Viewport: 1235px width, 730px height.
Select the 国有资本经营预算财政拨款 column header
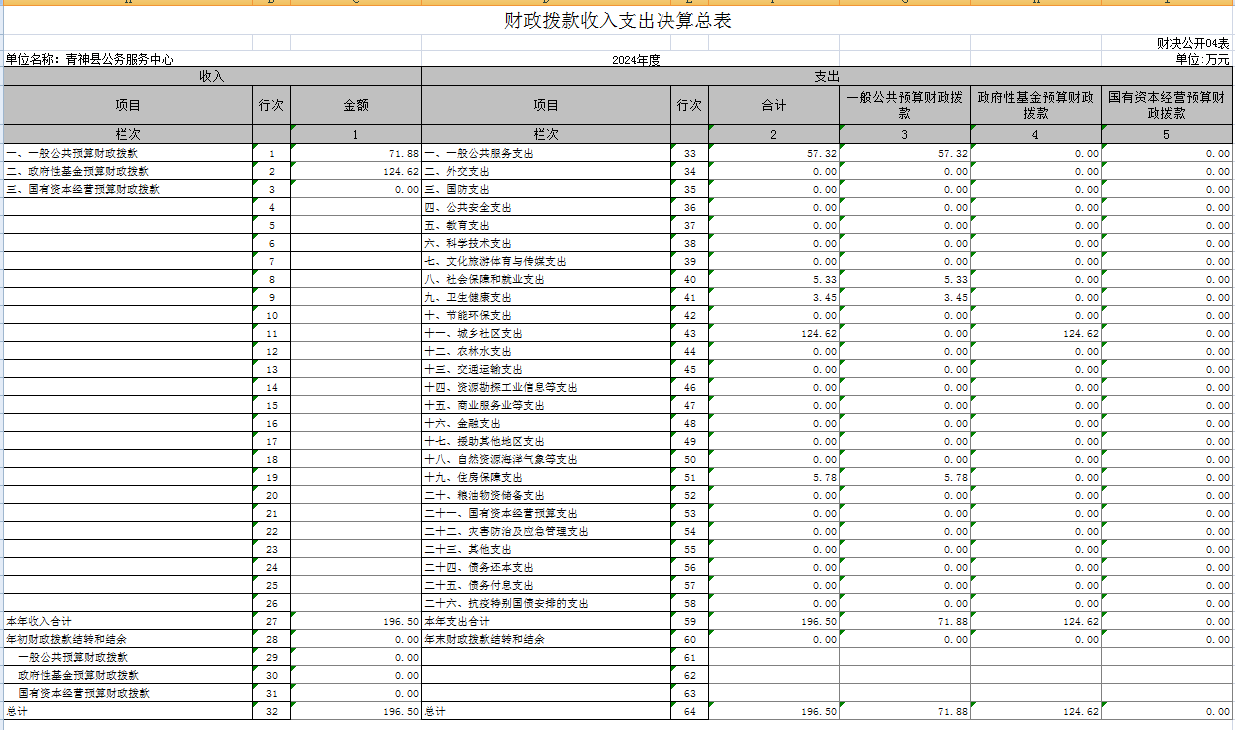(x=1166, y=105)
